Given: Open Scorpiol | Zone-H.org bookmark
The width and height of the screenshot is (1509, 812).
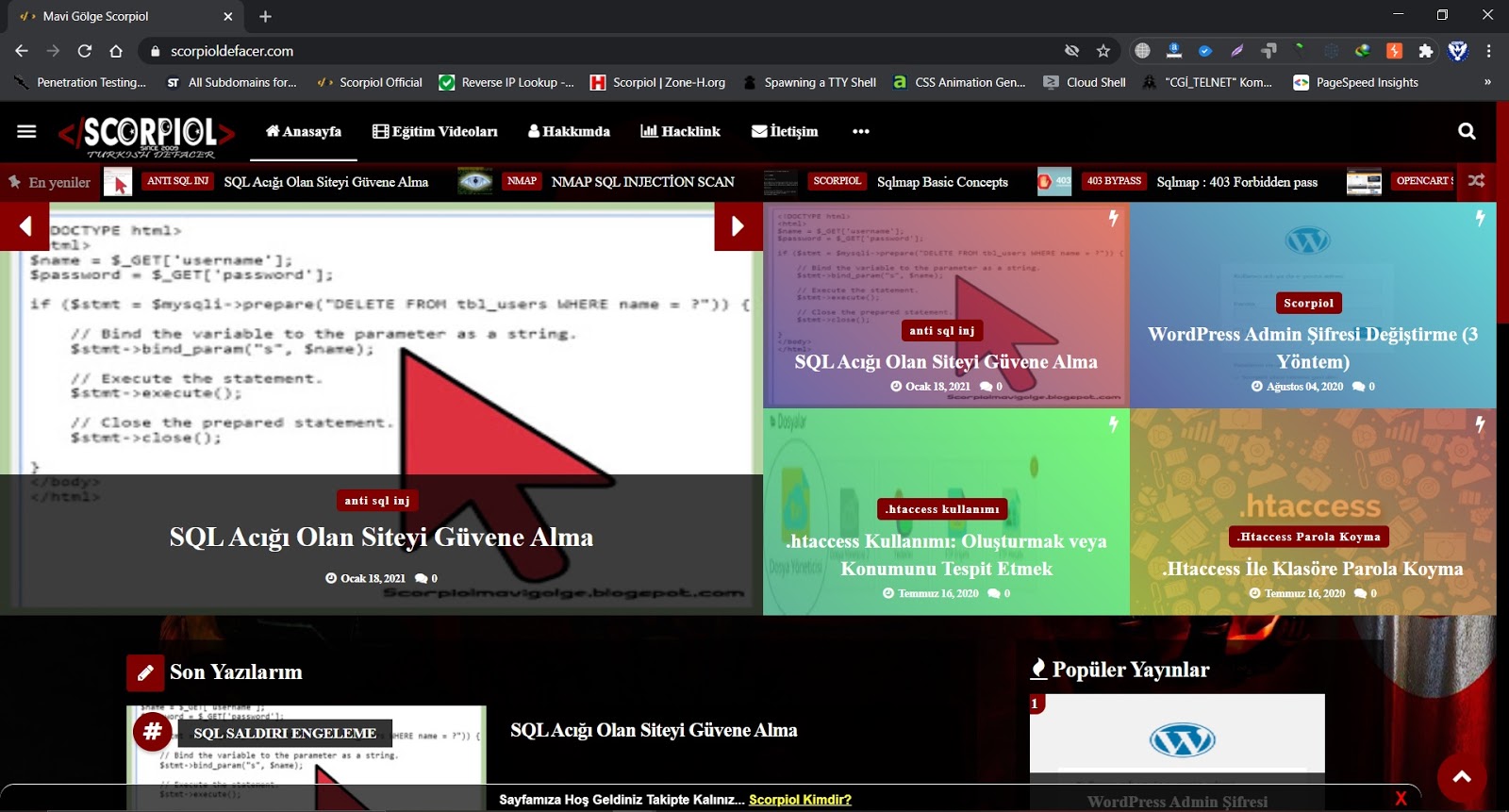Looking at the screenshot, I should pyautogui.click(x=657, y=82).
